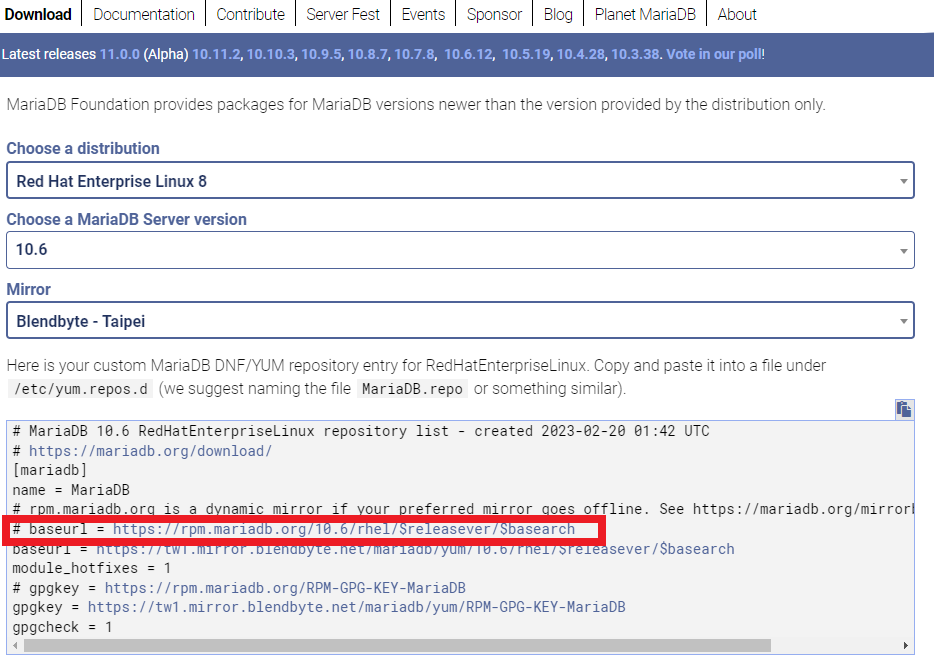Open the 11.0.0 Alpha release link
Screen dimensions: 934x669
(120, 54)
